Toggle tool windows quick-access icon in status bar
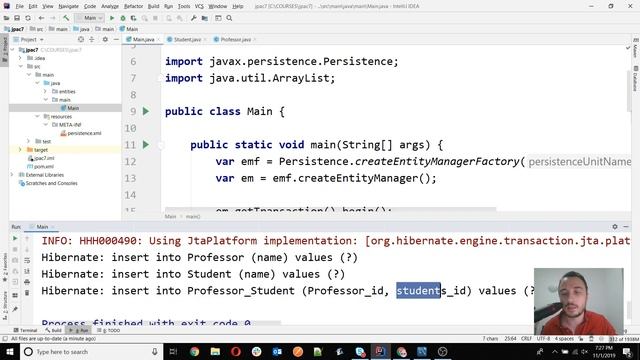This screenshot has height=360, width=640. pos(5,339)
